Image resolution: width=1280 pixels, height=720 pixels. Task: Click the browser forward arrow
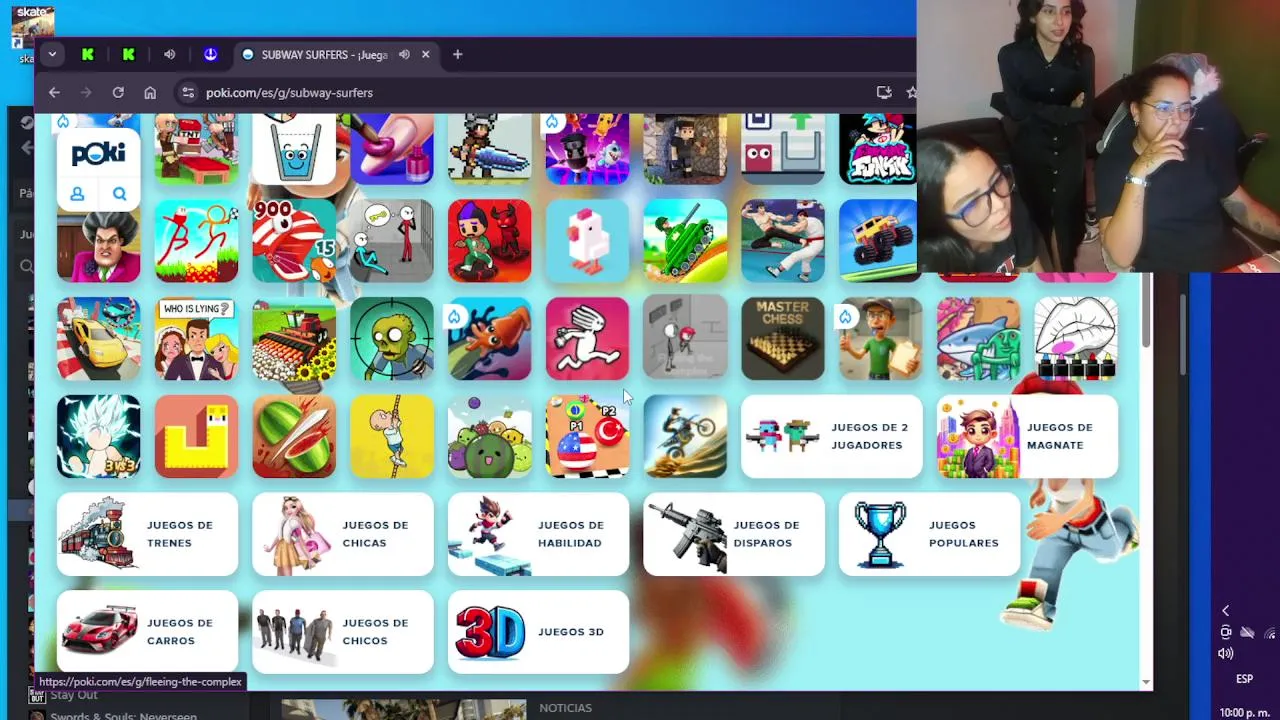pyautogui.click(x=86, y=92)
